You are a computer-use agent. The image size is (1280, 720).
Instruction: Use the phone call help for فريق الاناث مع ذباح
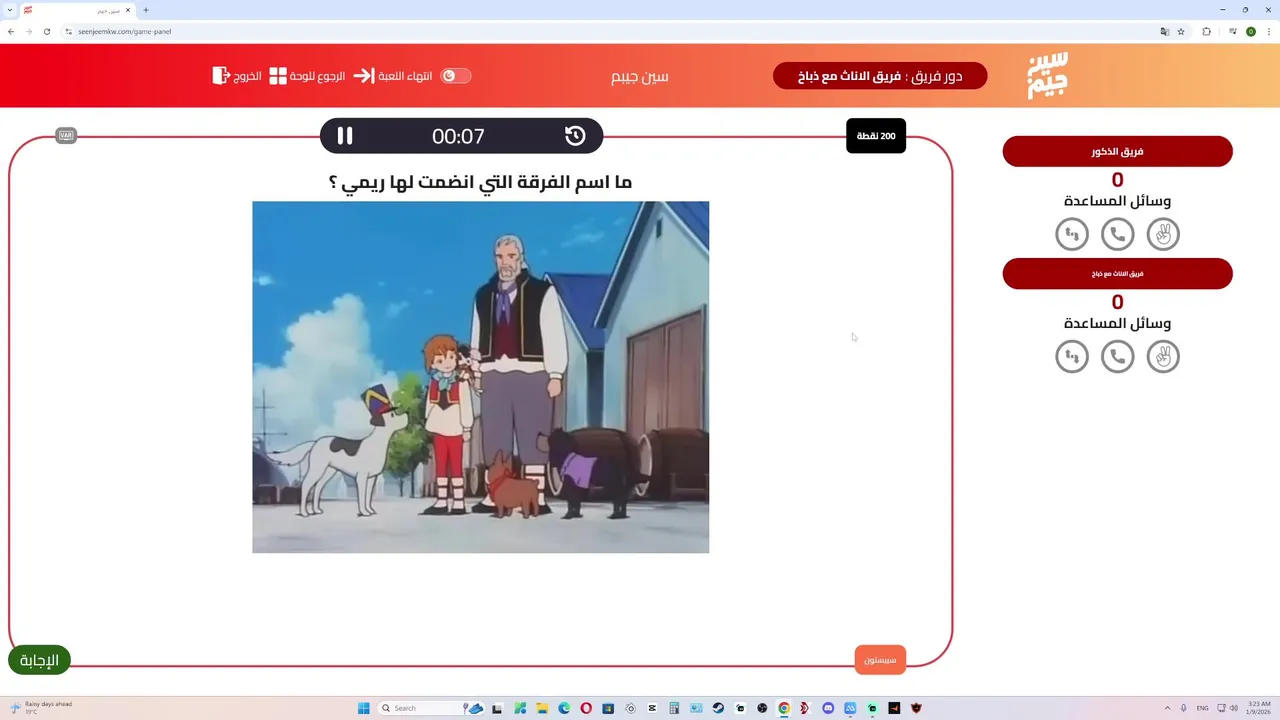[1118, 357]
